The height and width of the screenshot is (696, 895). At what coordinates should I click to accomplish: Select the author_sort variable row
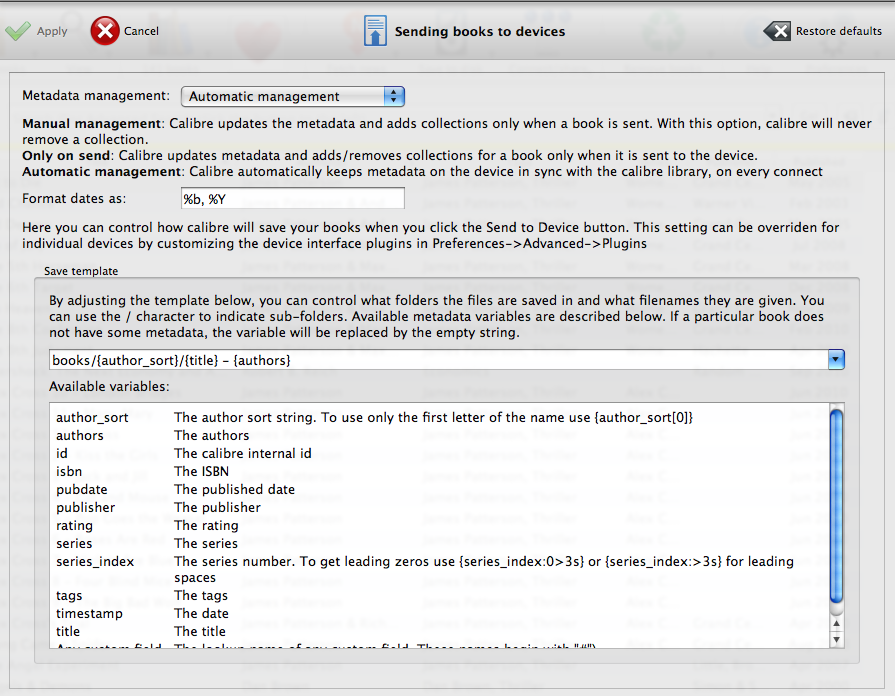click(x=374, y=417)
